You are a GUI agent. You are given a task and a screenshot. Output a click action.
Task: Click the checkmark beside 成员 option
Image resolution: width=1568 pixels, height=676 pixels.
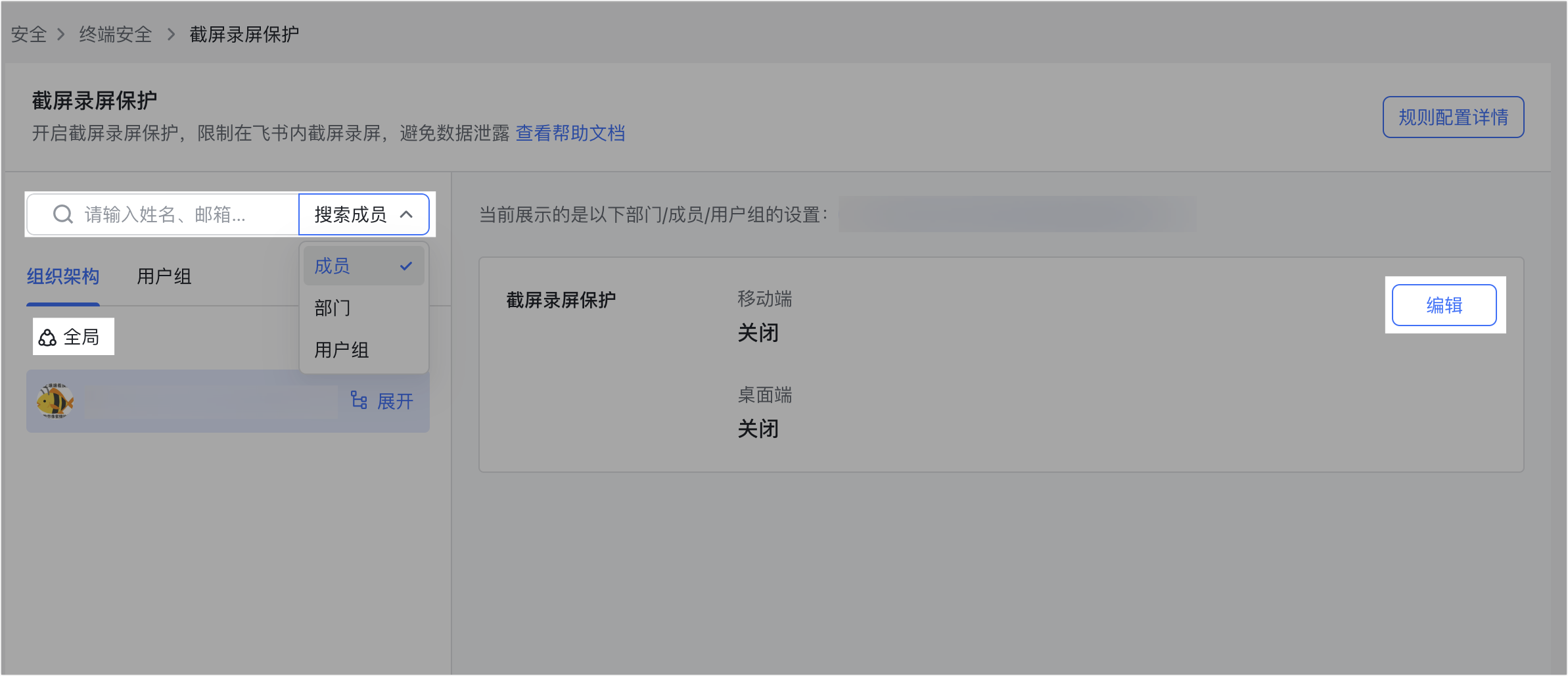pyautogui.click(x=406, y=266)
